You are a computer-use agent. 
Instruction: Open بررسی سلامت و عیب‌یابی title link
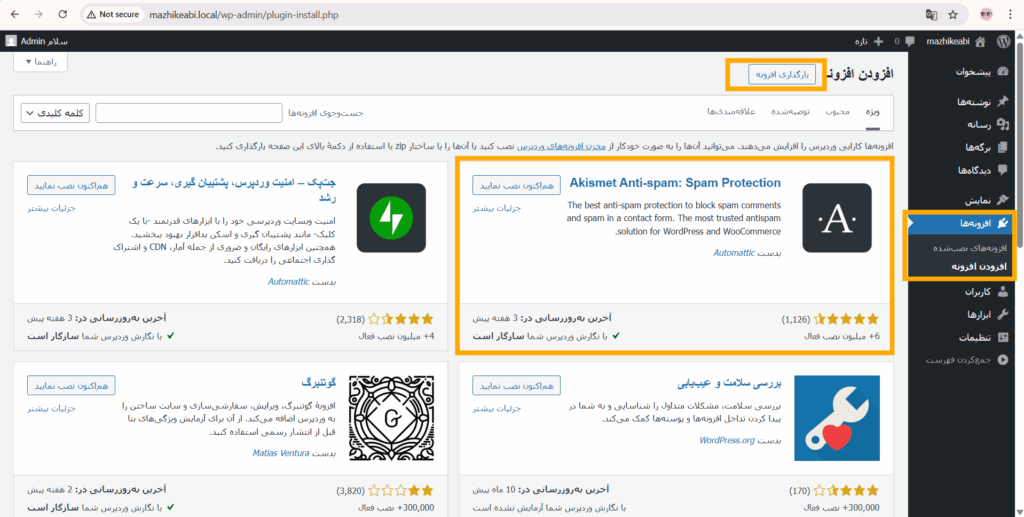[729, 383]
